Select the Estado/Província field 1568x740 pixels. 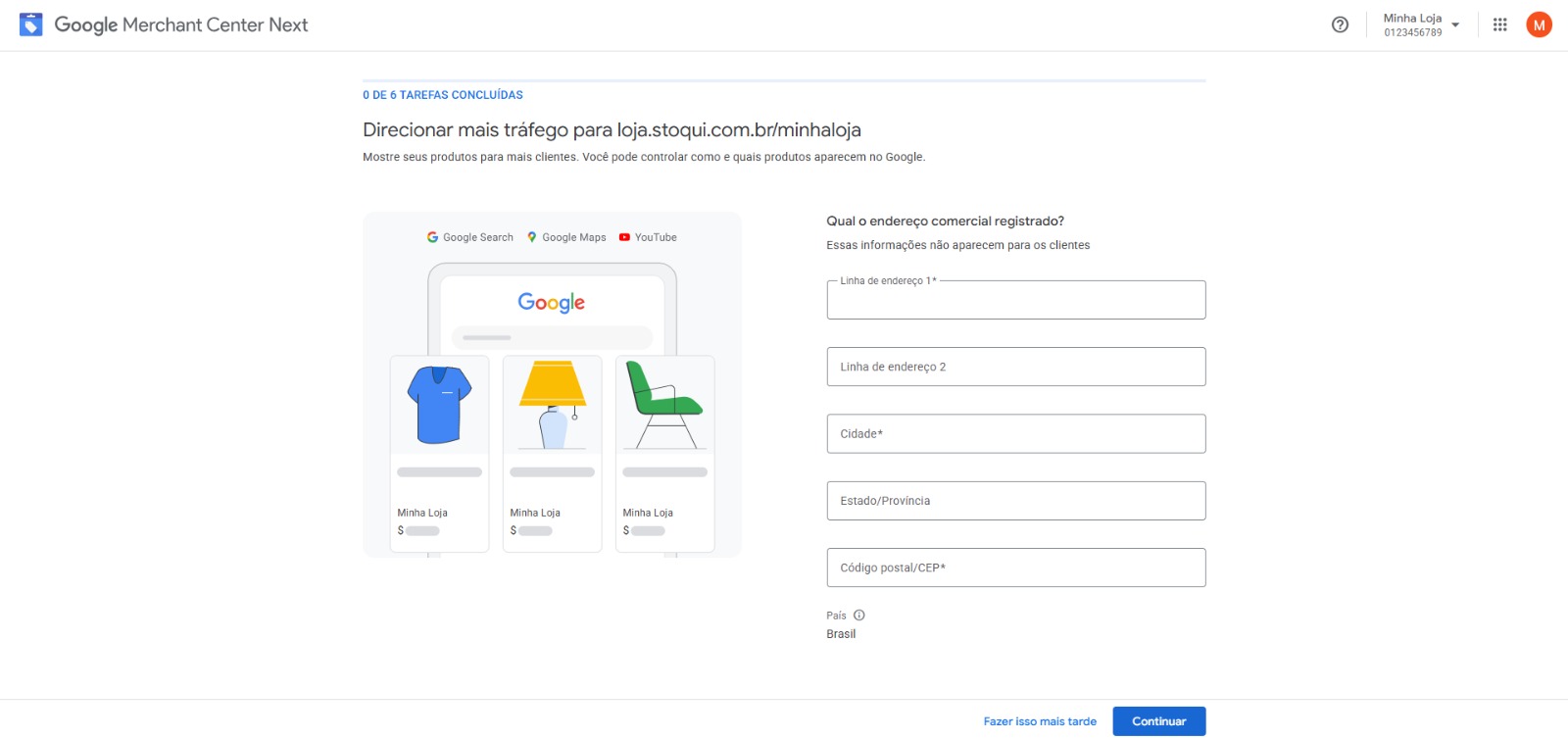coord(1015,501)
